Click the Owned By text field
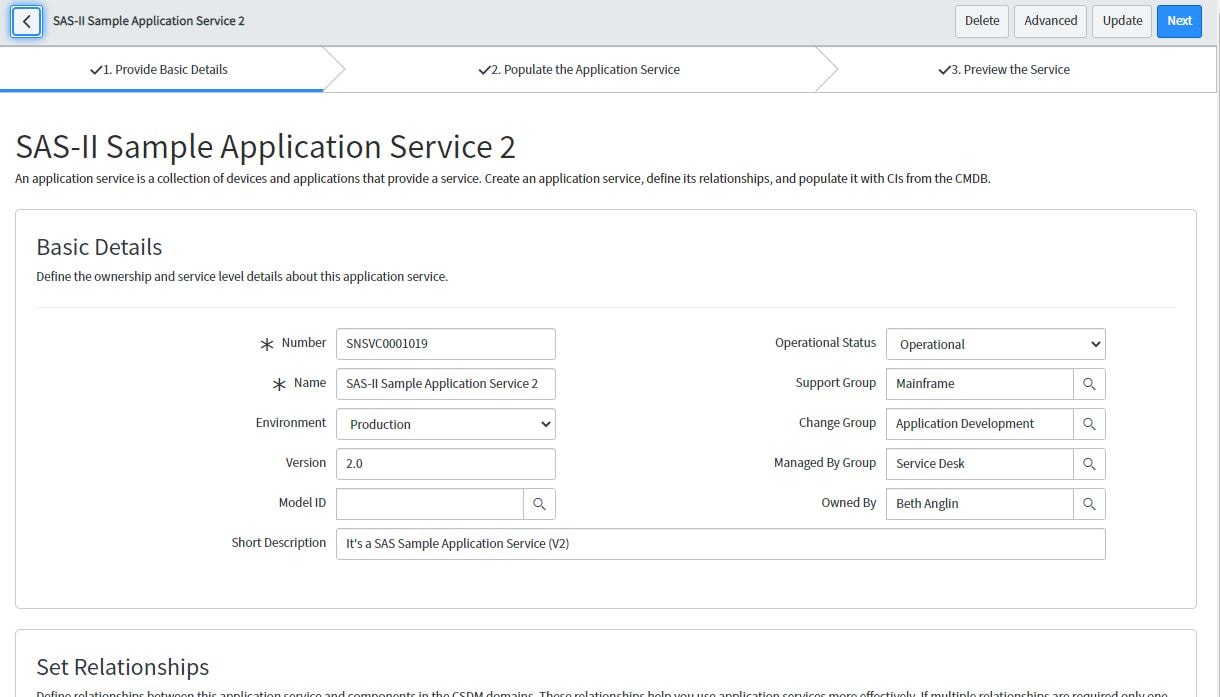Image resolution: width=1220 pixels, height=697 pixels. click(978, 504)
